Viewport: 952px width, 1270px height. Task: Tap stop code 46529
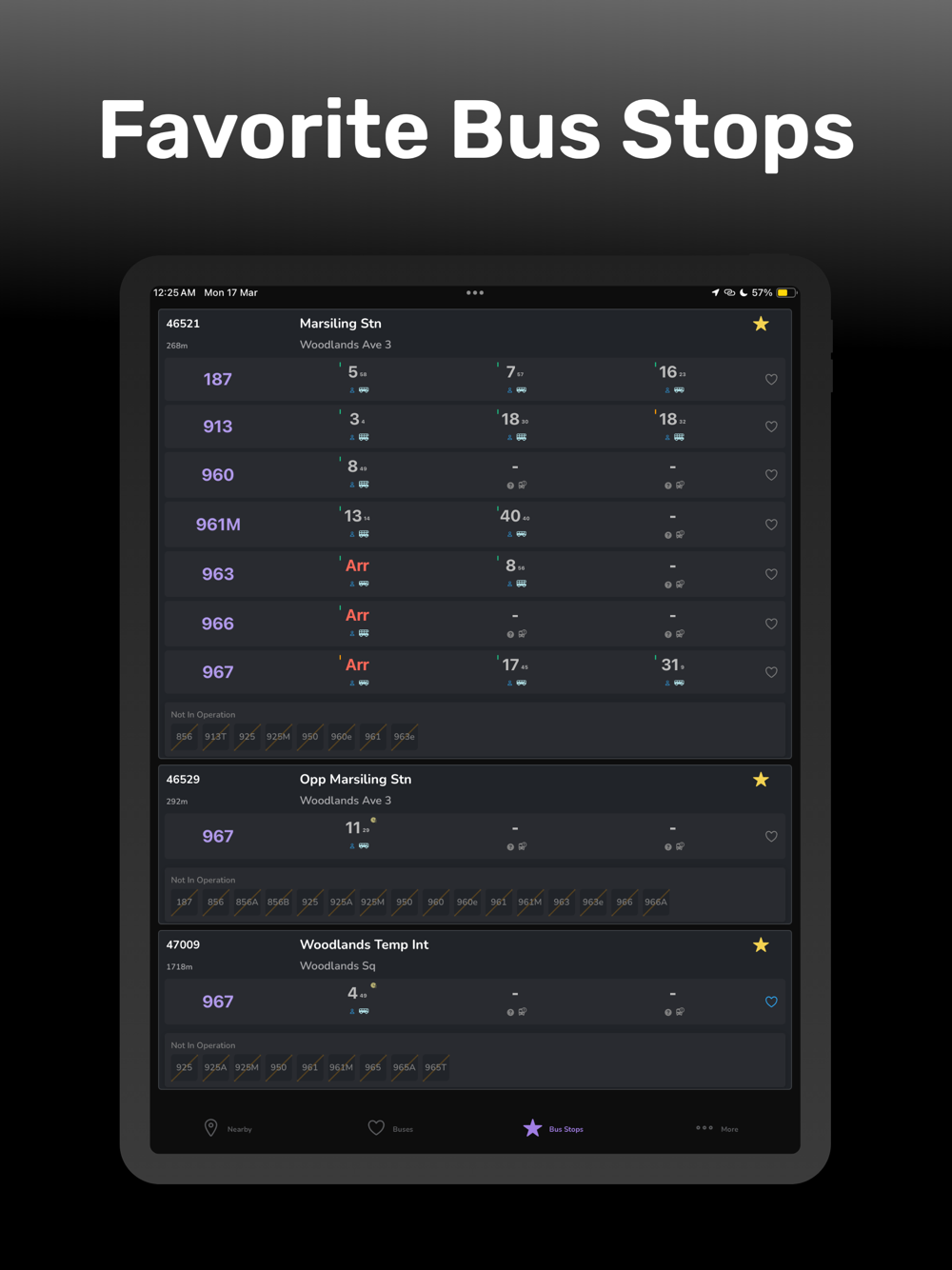pos(183,780)
